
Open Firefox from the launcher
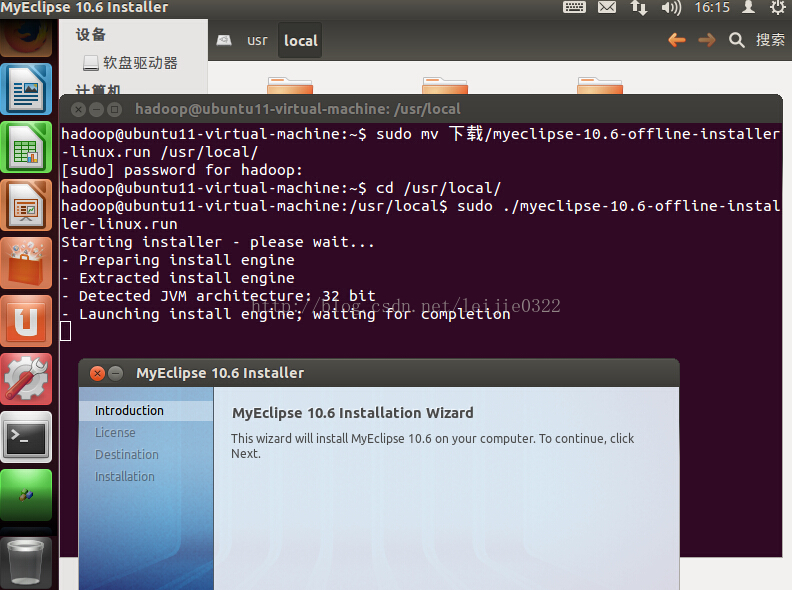pos(26,38)
